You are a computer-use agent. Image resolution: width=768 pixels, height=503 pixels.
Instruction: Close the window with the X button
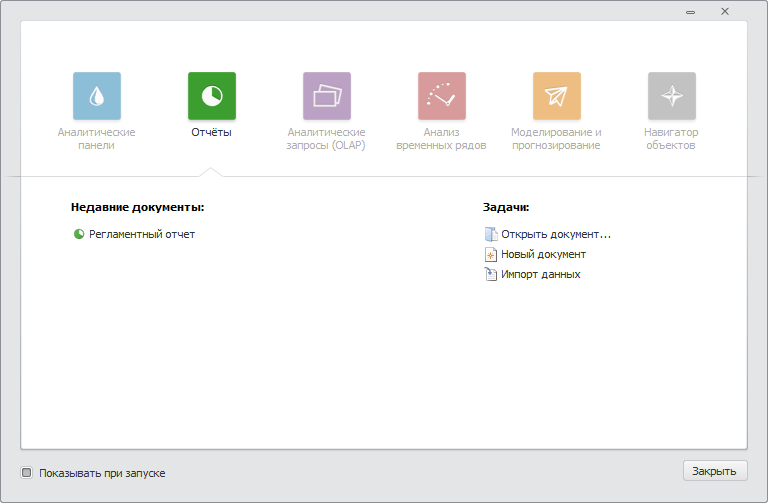[x=725, y=11]
